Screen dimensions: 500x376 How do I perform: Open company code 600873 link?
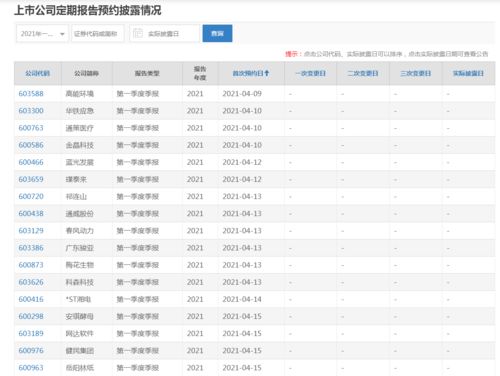point(31,265)
